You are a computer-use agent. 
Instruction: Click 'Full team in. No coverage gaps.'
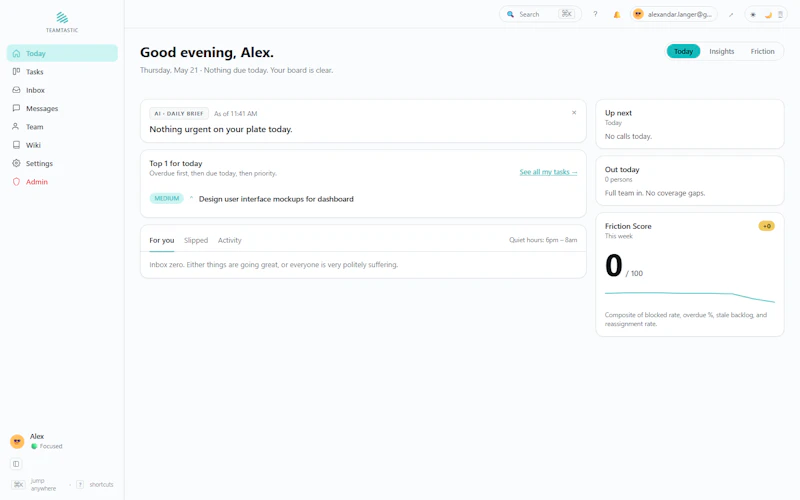655,193
